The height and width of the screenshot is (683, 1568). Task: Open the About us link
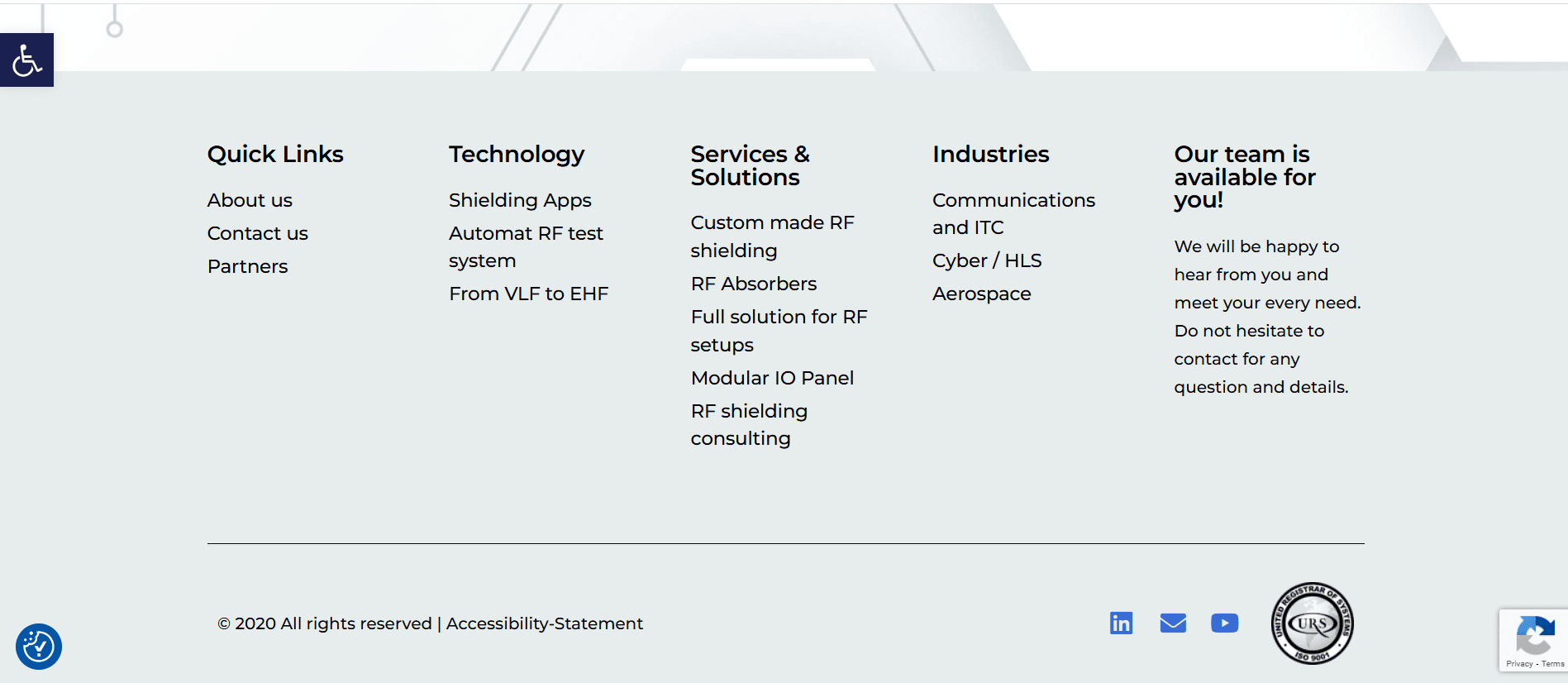point(250,200)
